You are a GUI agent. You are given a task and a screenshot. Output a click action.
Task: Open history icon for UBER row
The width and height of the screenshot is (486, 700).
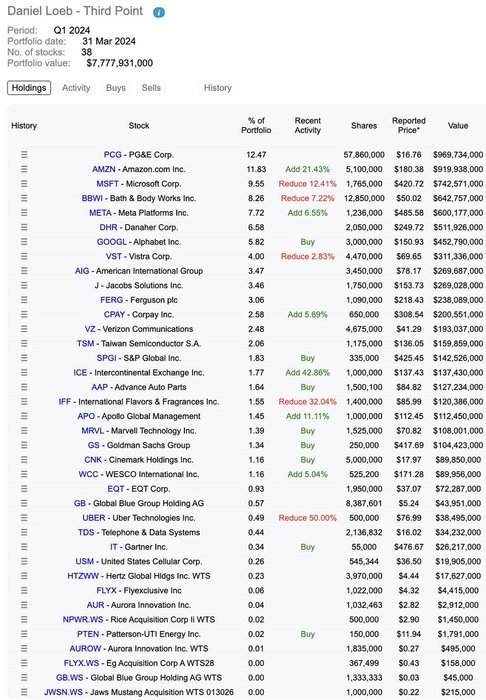[24, 517]
